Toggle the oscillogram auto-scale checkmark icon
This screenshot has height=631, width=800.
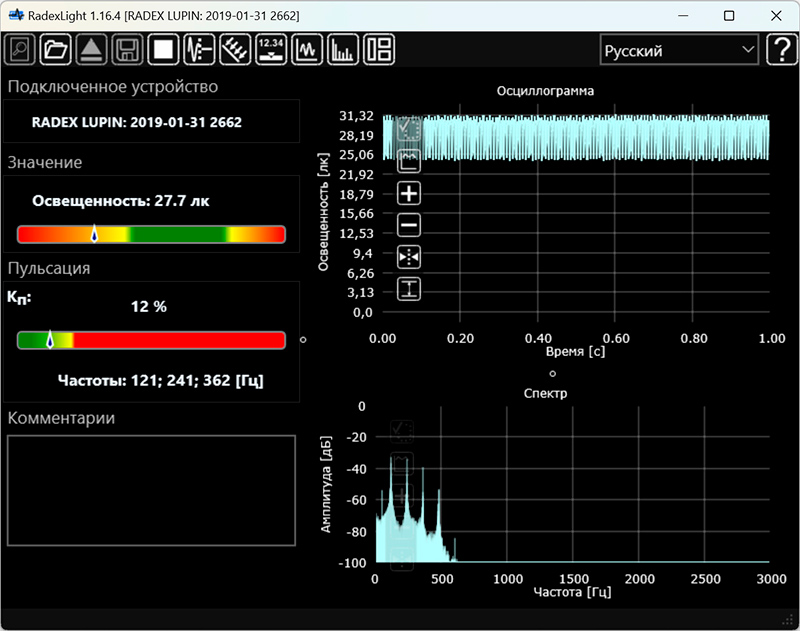click(409, 129)
